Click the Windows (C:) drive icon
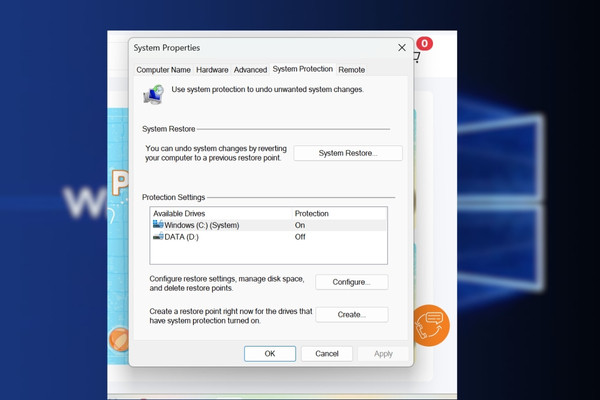 point(158,224)
